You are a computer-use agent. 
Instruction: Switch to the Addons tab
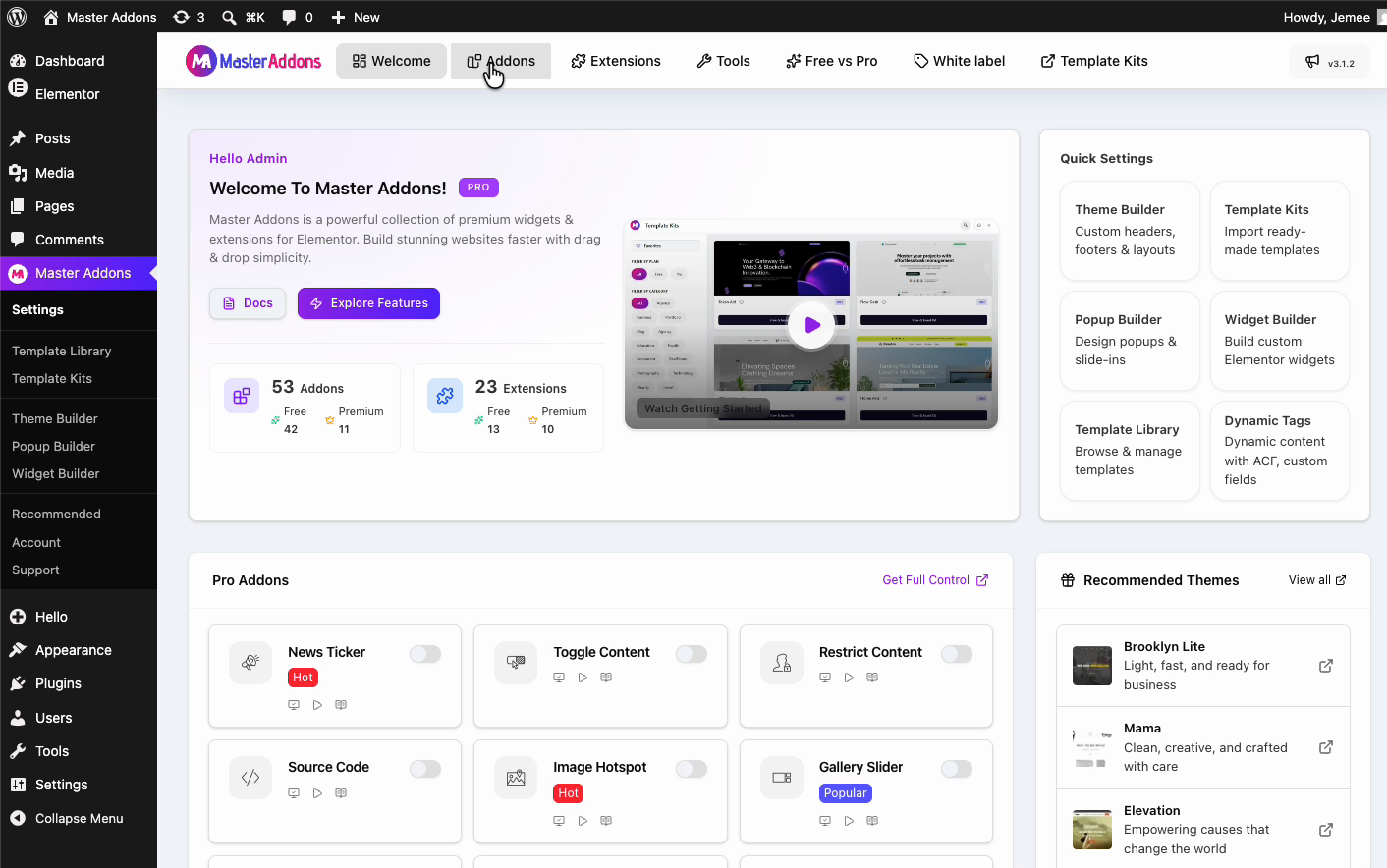pyautogui.click(x=501, y=61)
